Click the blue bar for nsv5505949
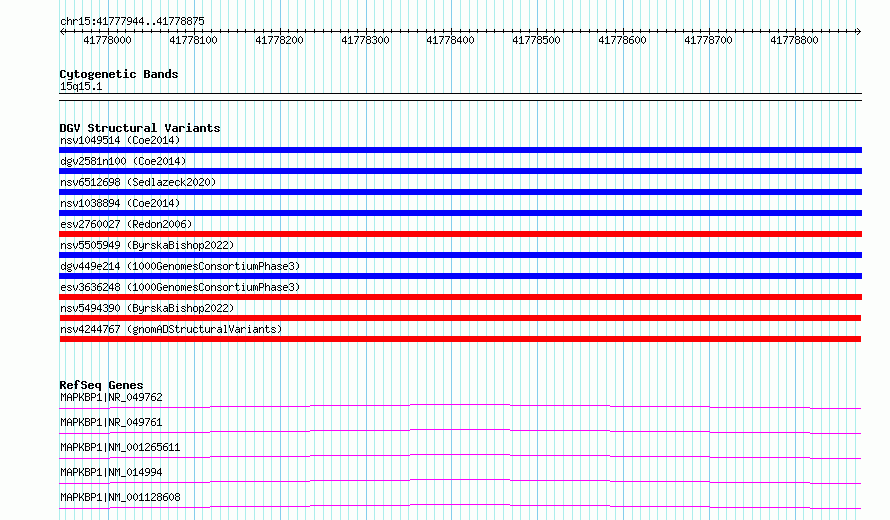 coord(460,255)
